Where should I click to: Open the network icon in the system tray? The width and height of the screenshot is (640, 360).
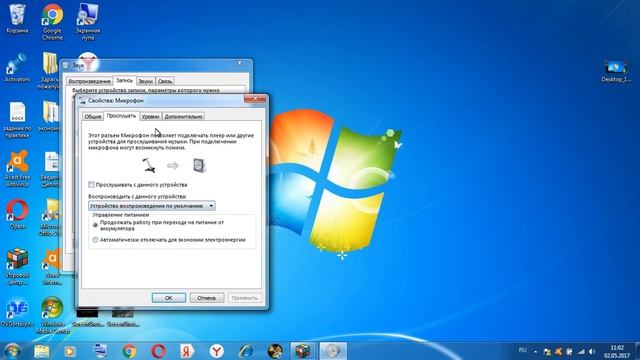tap(581, 351)
